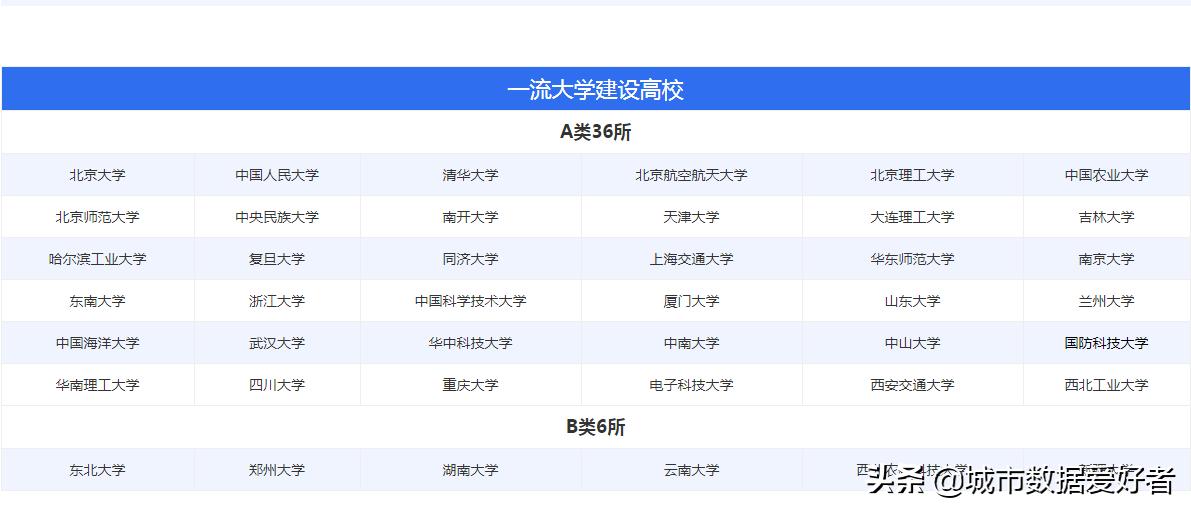
Task: Select 华中科技大学 entry
Action: coord(471,343)
